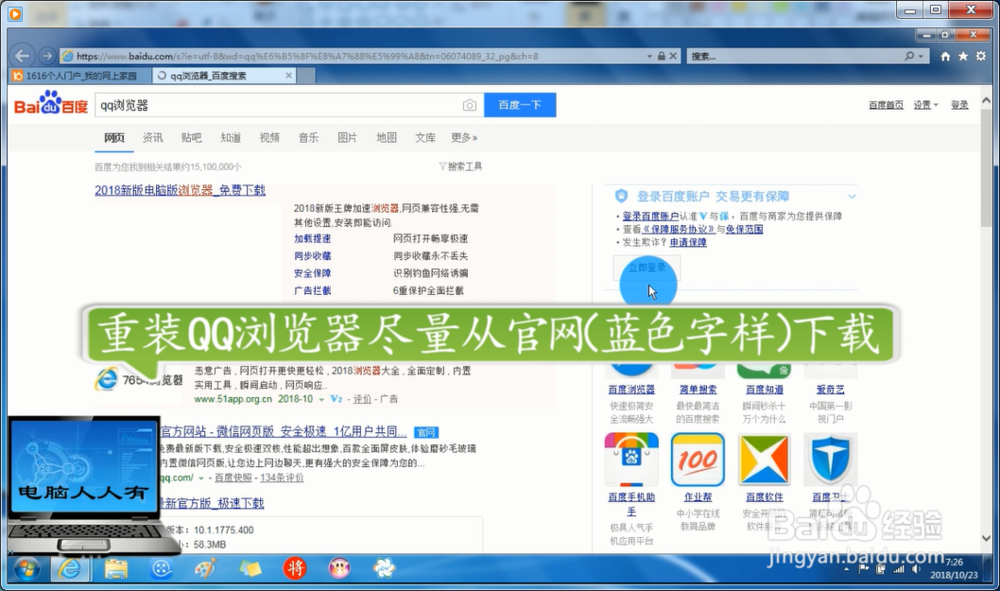Click the 百度软件 app icon
This screenshot has width=1000, height=591.
(764, 459)
